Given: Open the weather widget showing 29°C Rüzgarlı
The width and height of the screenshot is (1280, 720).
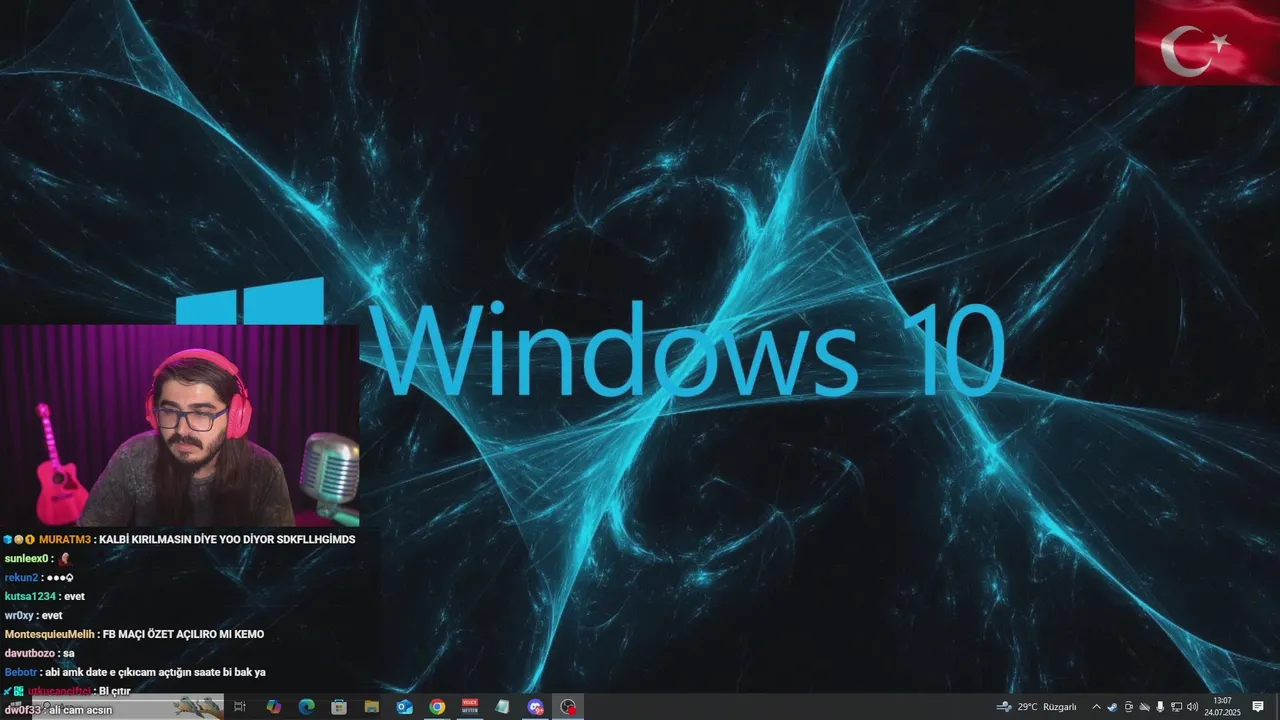Looking at the screenshot, I should 1036,707.
